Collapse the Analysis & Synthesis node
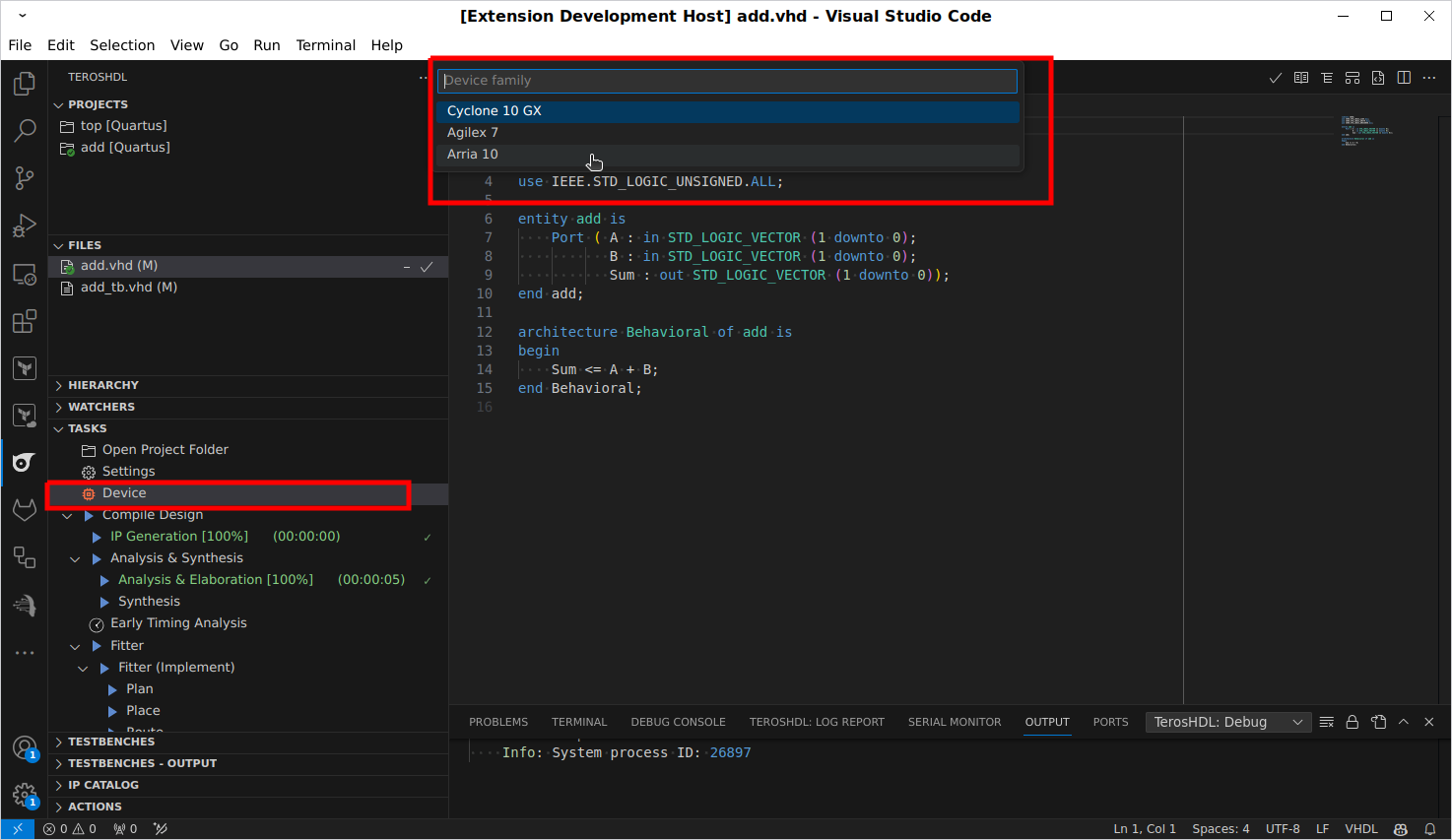The image size is (1452, 840). (75, 558)
